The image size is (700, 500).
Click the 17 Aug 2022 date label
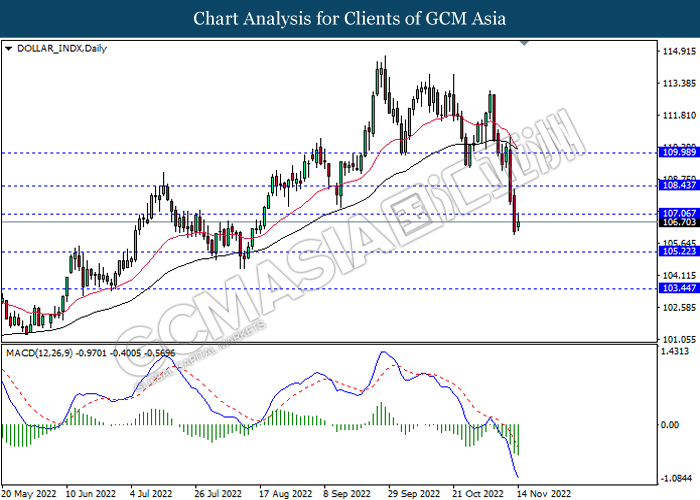(x=285, y=493)
